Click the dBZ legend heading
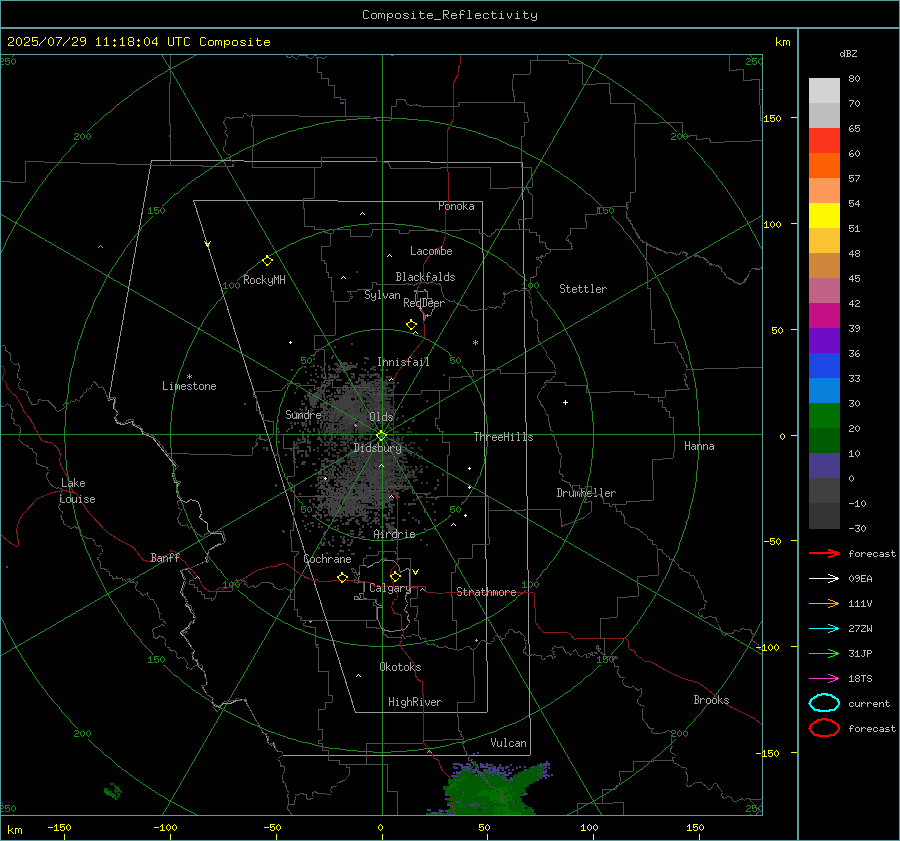900x841 pixels. pos(848,54)
